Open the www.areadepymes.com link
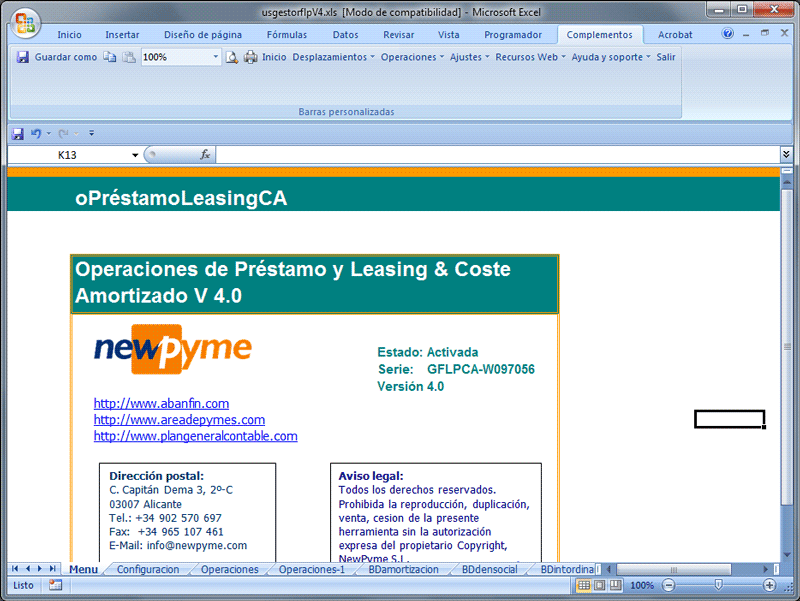This screenshot has width=800, height=601. (179, 420)
